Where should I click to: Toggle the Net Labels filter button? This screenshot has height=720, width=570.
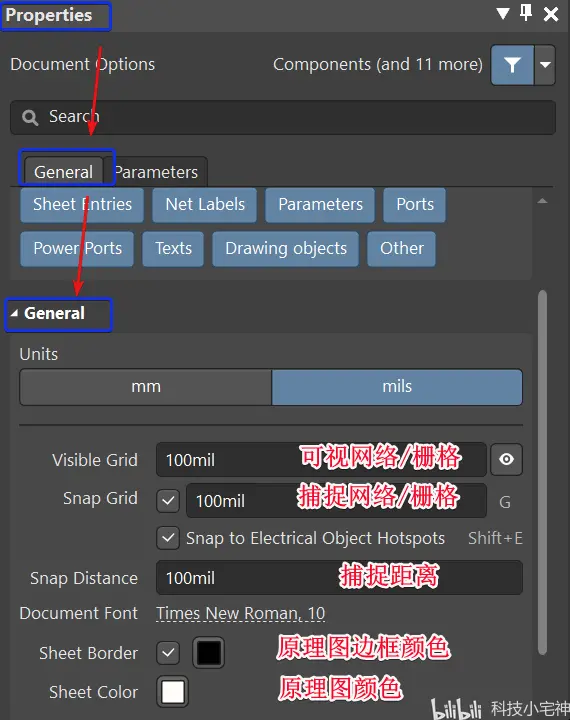[x=205, y=205]
